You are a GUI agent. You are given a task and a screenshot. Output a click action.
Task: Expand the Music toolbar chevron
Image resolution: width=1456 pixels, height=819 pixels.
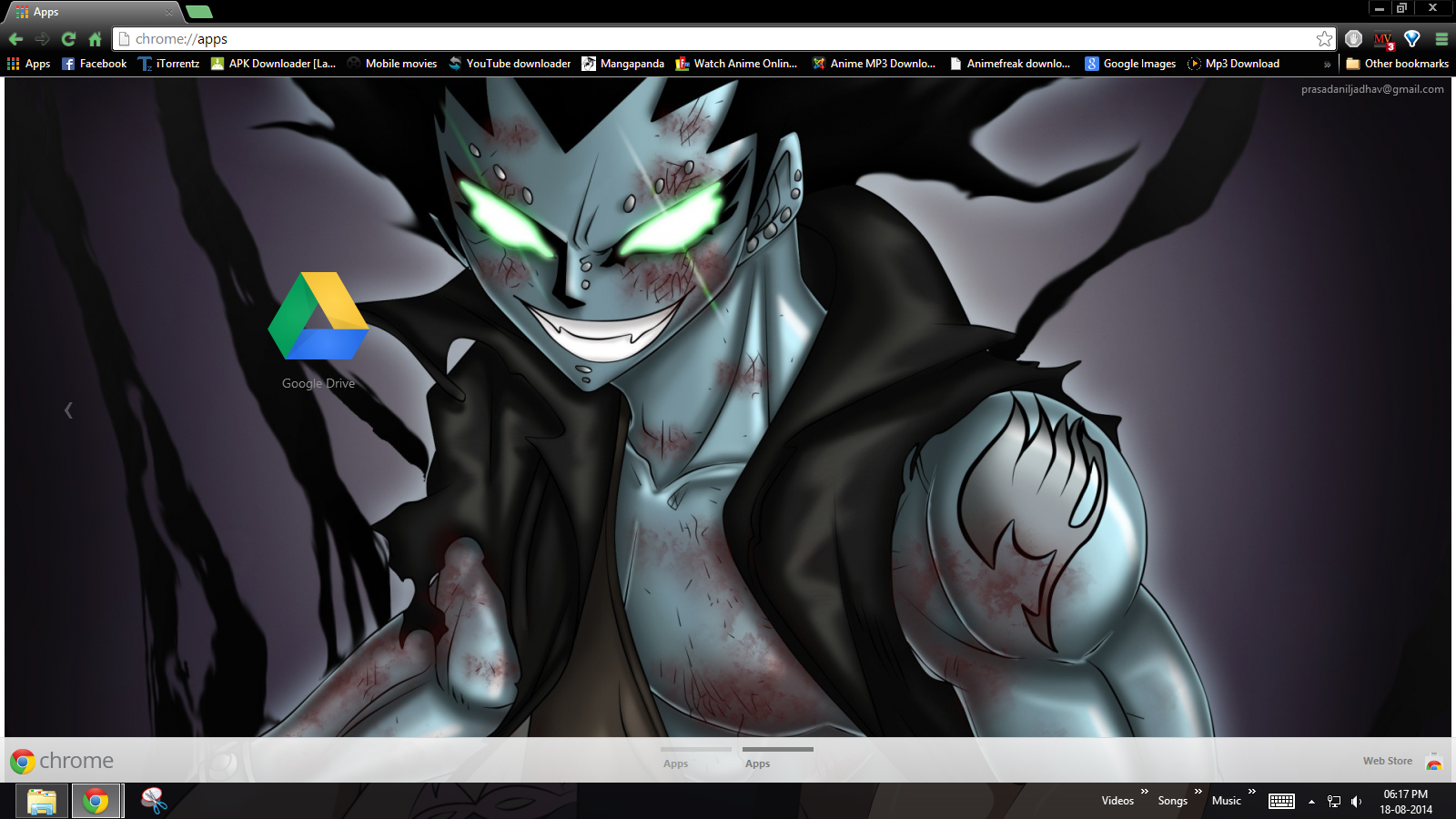[1252, 792]
